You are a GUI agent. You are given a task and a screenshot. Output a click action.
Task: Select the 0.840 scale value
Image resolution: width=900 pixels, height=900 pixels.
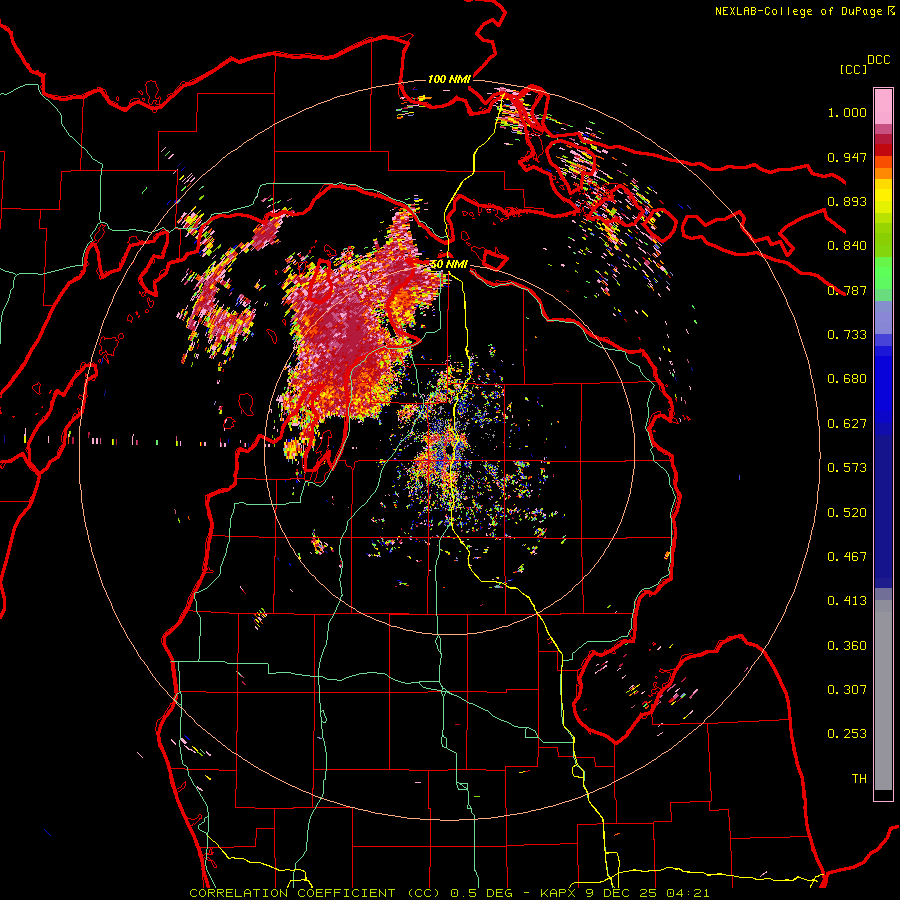tap(847, 246)
